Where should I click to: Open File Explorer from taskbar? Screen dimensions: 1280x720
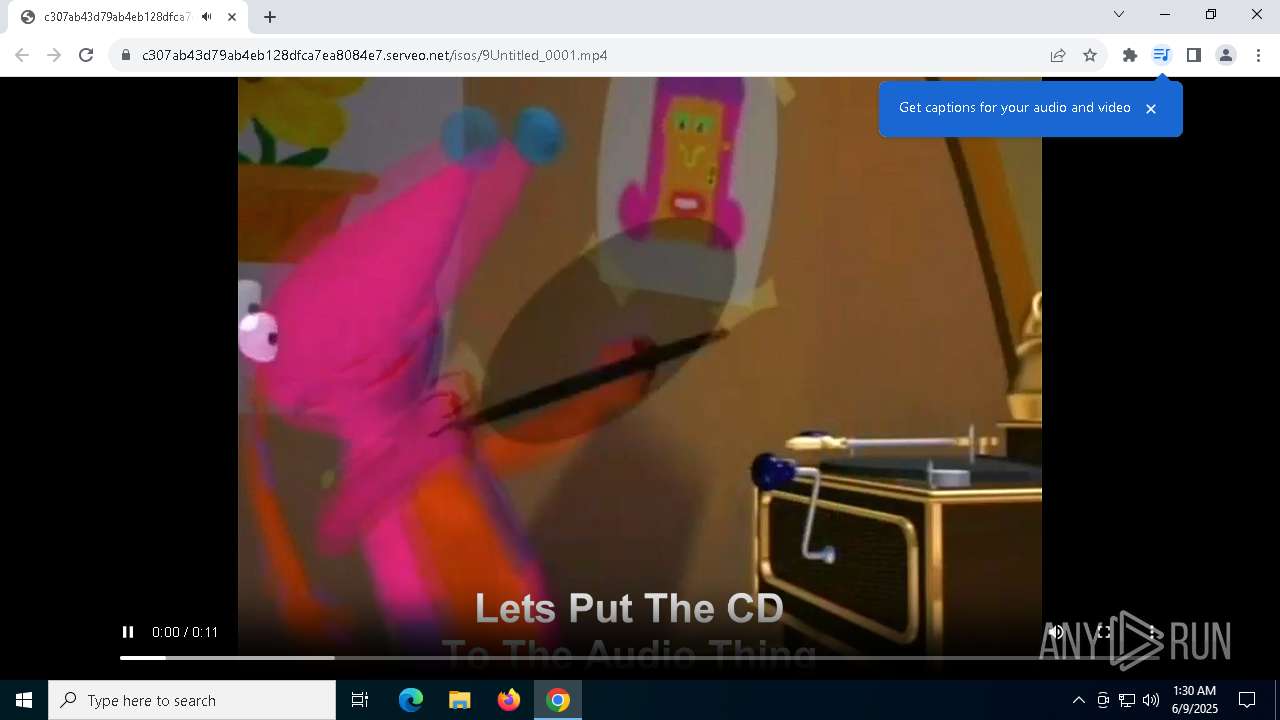pyautogui.click(x=460, y=700)
